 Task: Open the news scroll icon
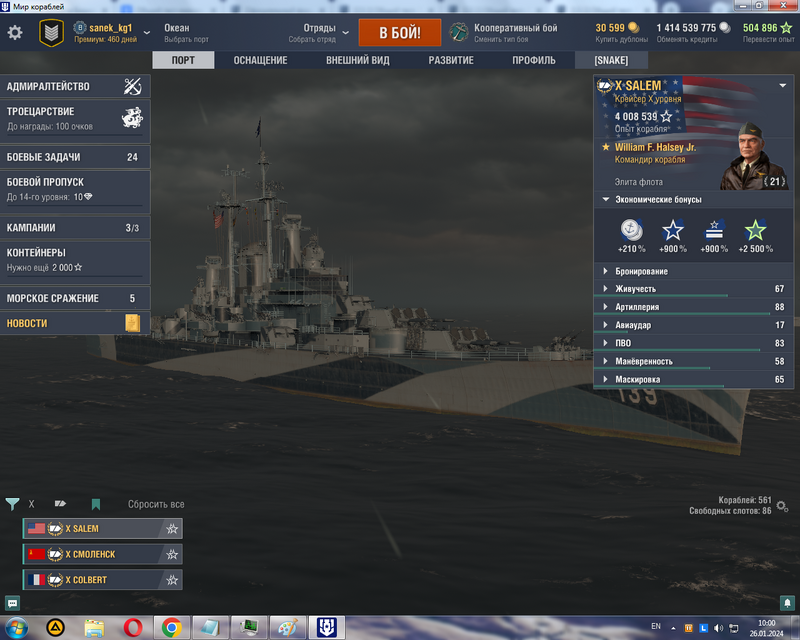(x=133, y=323)
